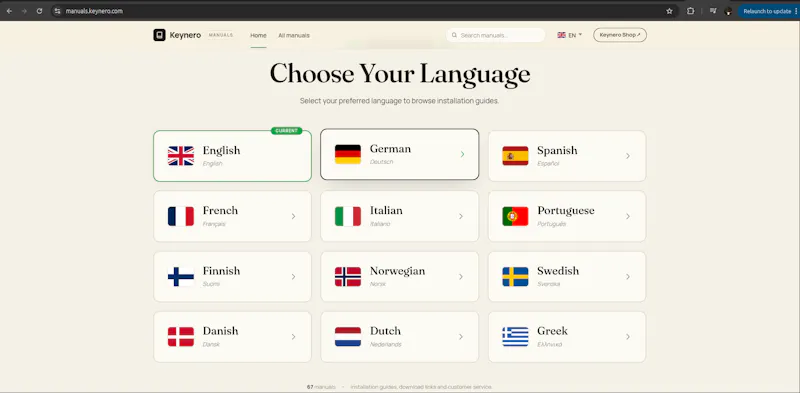Choose the Portuguese language name

(x=566, y=211)
